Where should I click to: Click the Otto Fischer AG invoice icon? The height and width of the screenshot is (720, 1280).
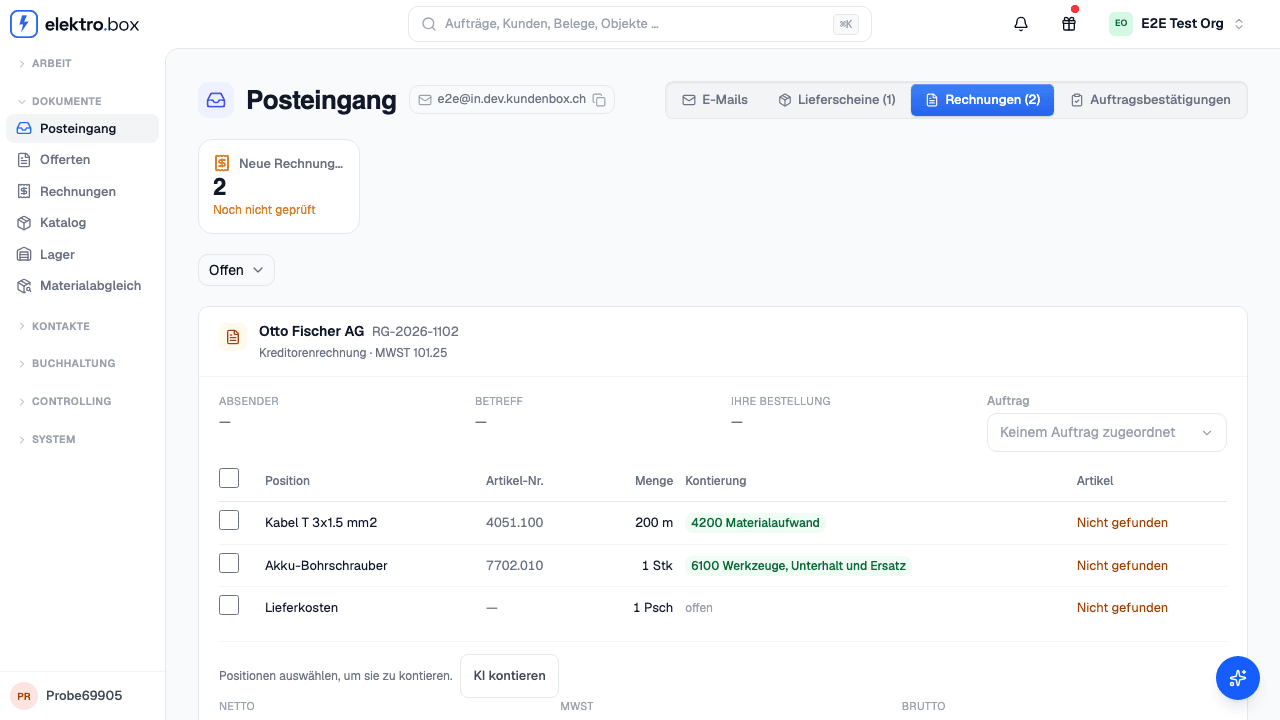click(x=233, y=338)
